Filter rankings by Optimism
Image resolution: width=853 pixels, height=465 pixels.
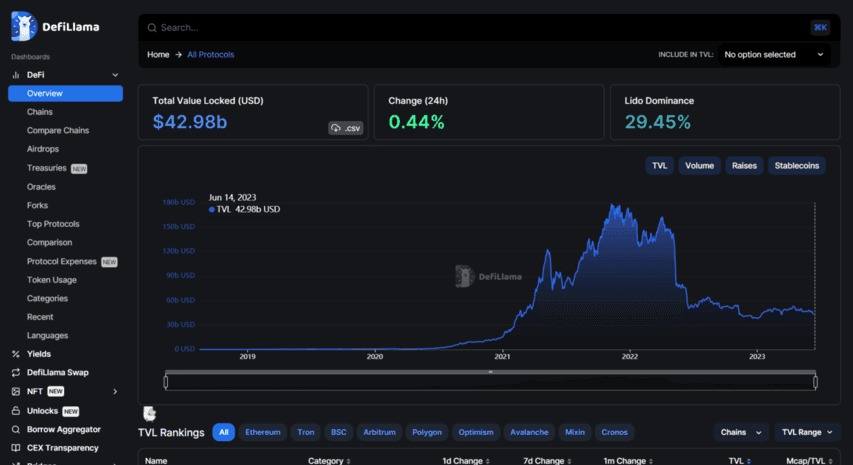coord(475,432)
